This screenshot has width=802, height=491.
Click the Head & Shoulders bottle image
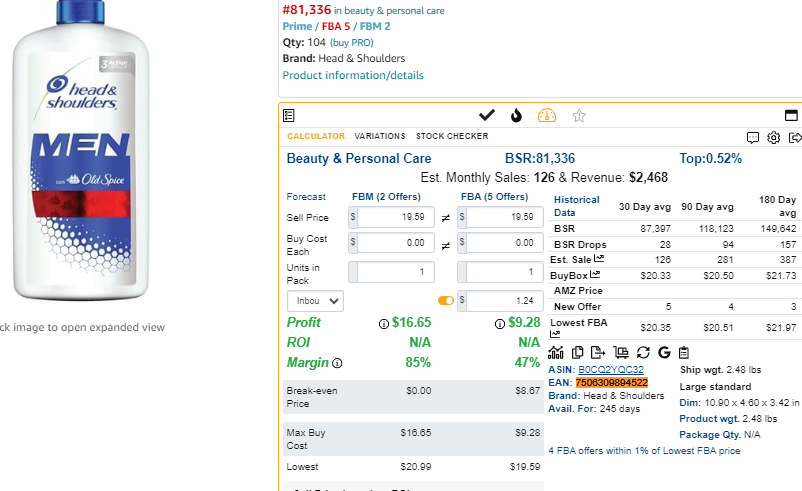[81, 151]
